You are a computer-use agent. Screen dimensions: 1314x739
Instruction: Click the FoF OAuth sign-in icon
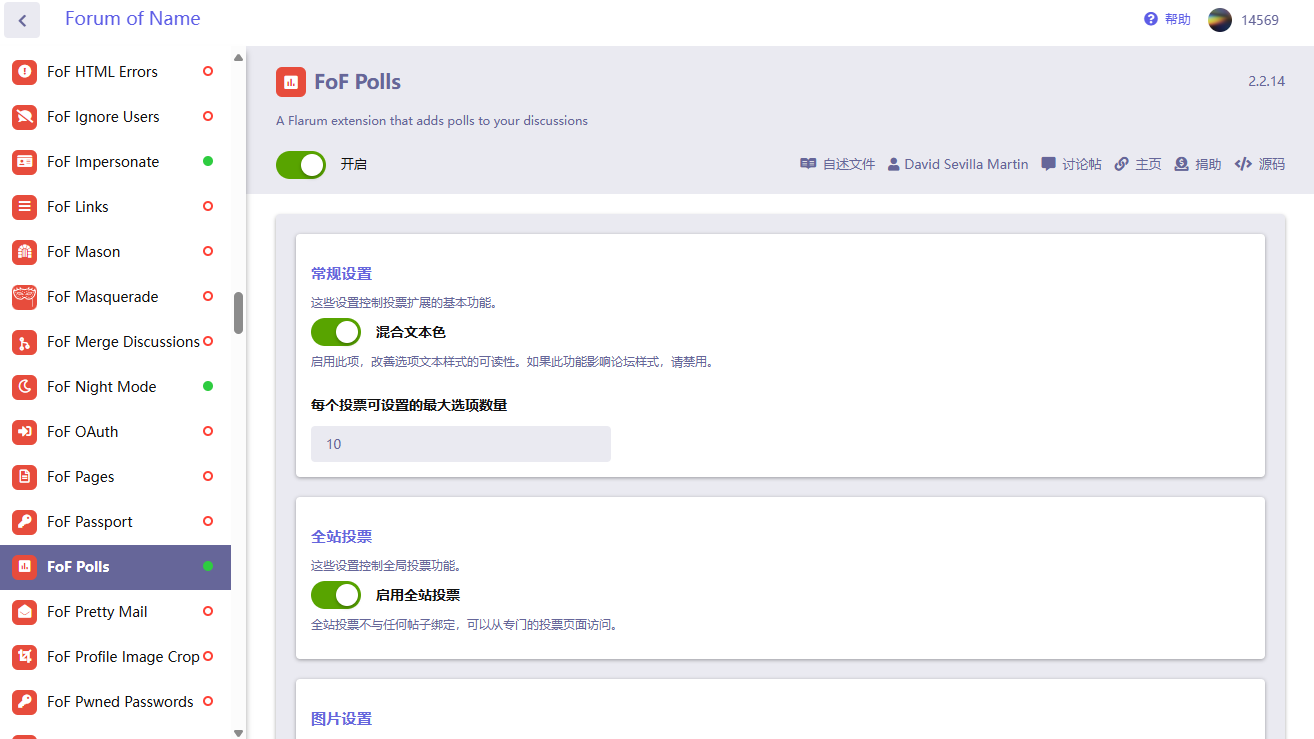click(24, 432)
